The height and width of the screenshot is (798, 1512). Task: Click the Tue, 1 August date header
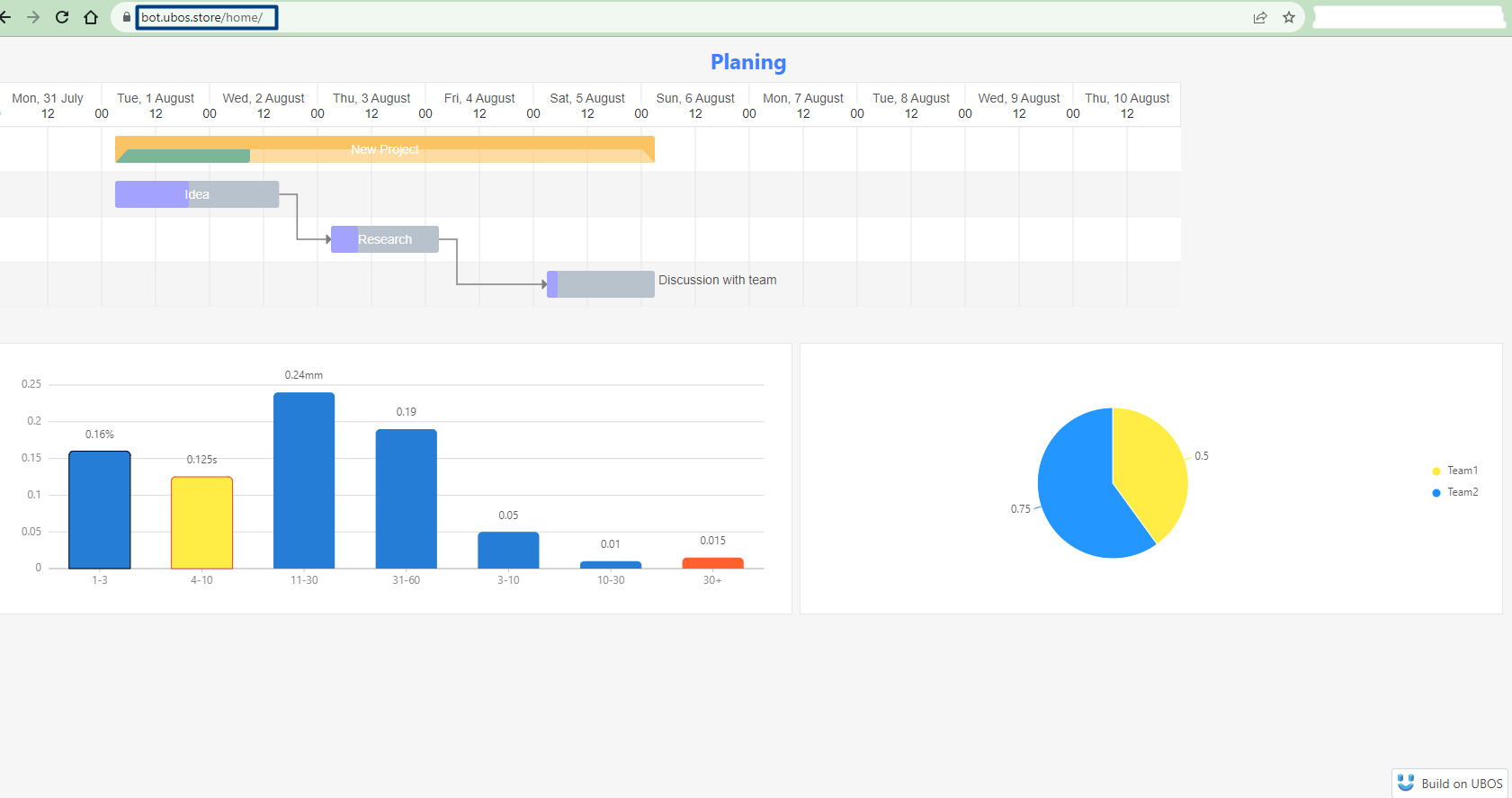[x=156, y=98]
